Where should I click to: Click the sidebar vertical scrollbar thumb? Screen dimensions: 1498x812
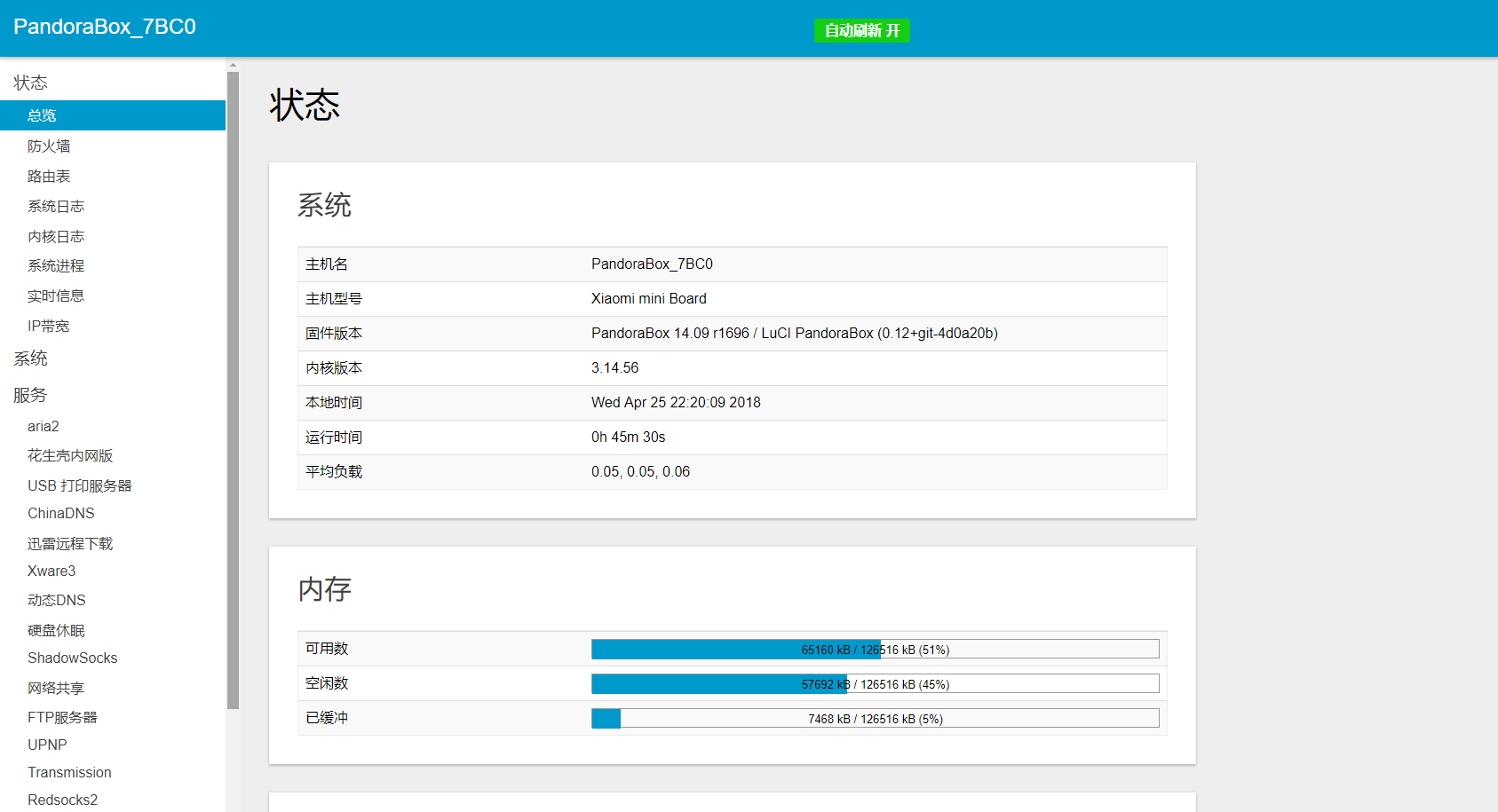[233, 390]
